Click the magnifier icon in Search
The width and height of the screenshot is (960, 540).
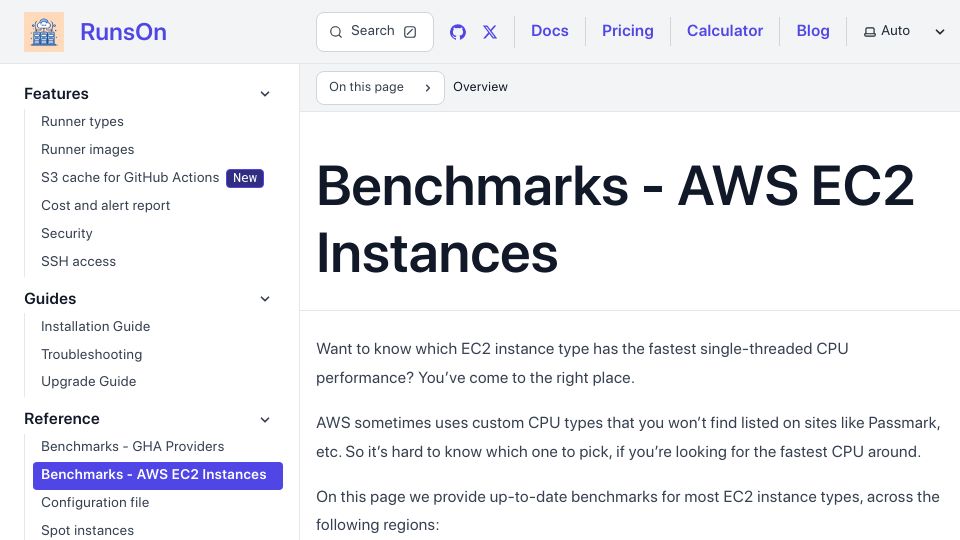coord(336,32)
